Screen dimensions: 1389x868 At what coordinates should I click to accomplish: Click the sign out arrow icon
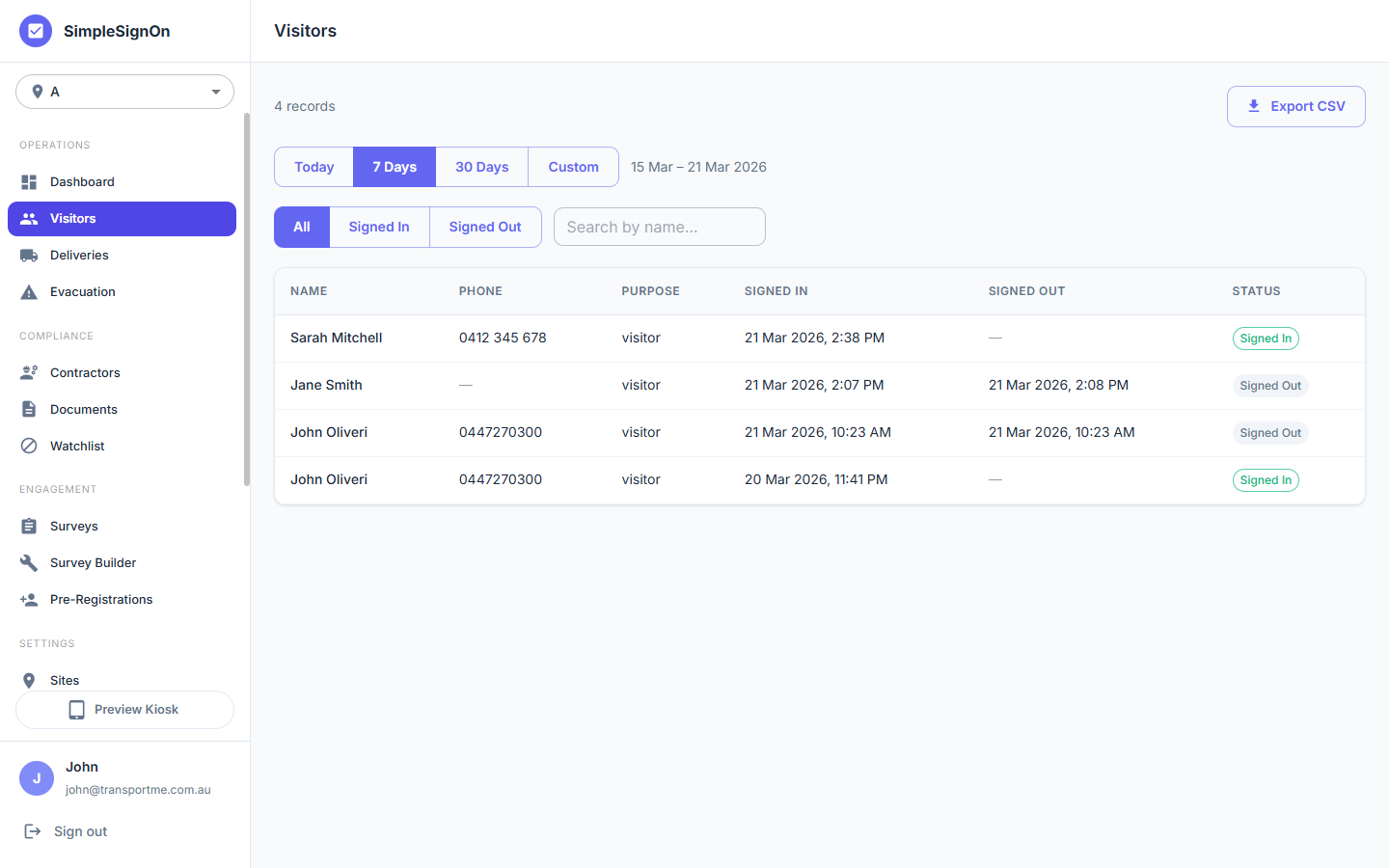33,831
